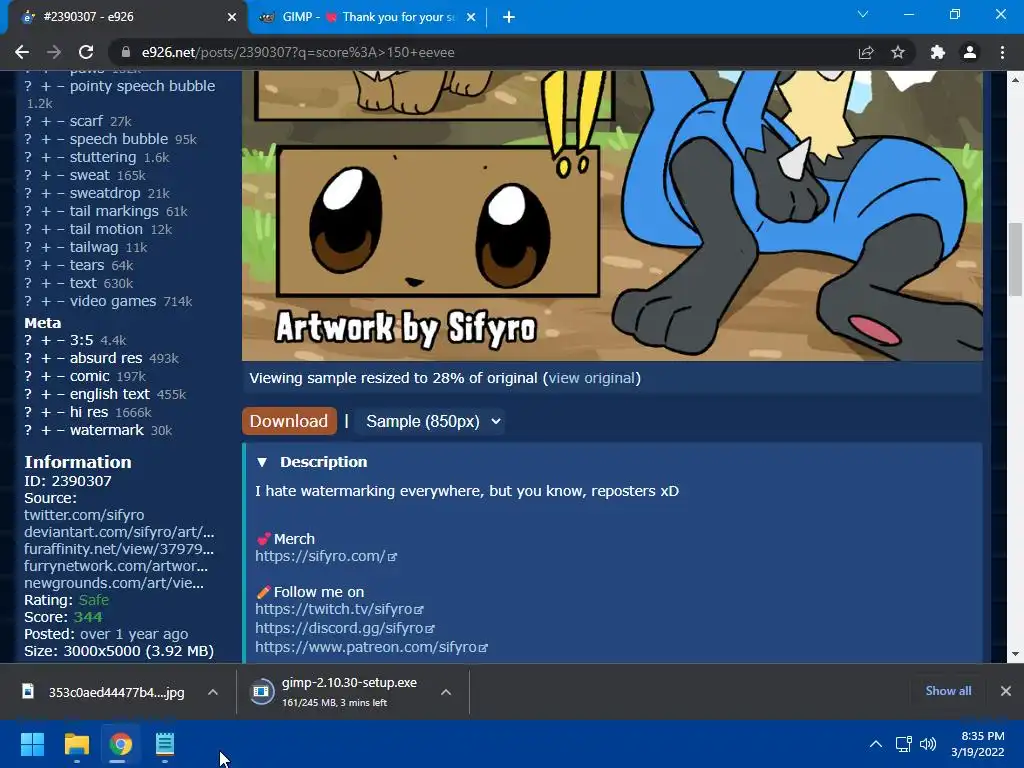Click the tears tag
The height and width of the screenshot is (768, 1024).
click(87, 265)
